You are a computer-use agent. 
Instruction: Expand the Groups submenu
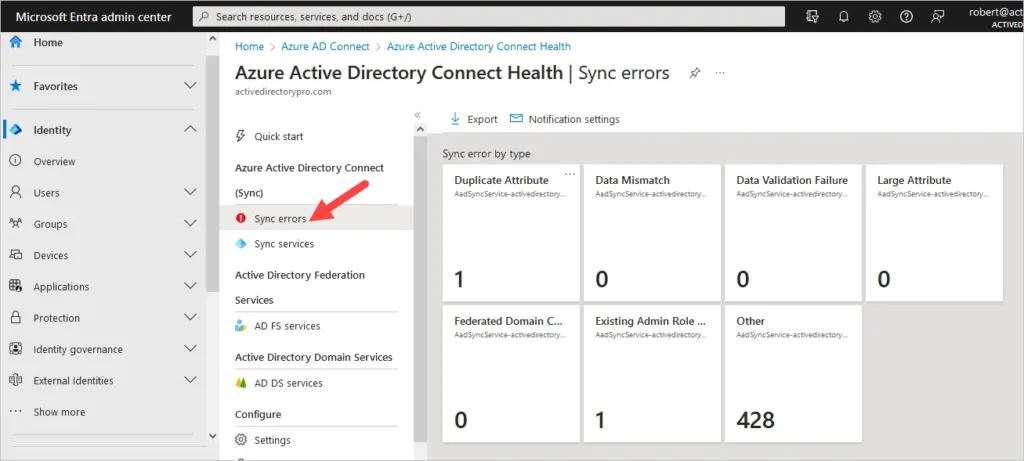(190, 223)
